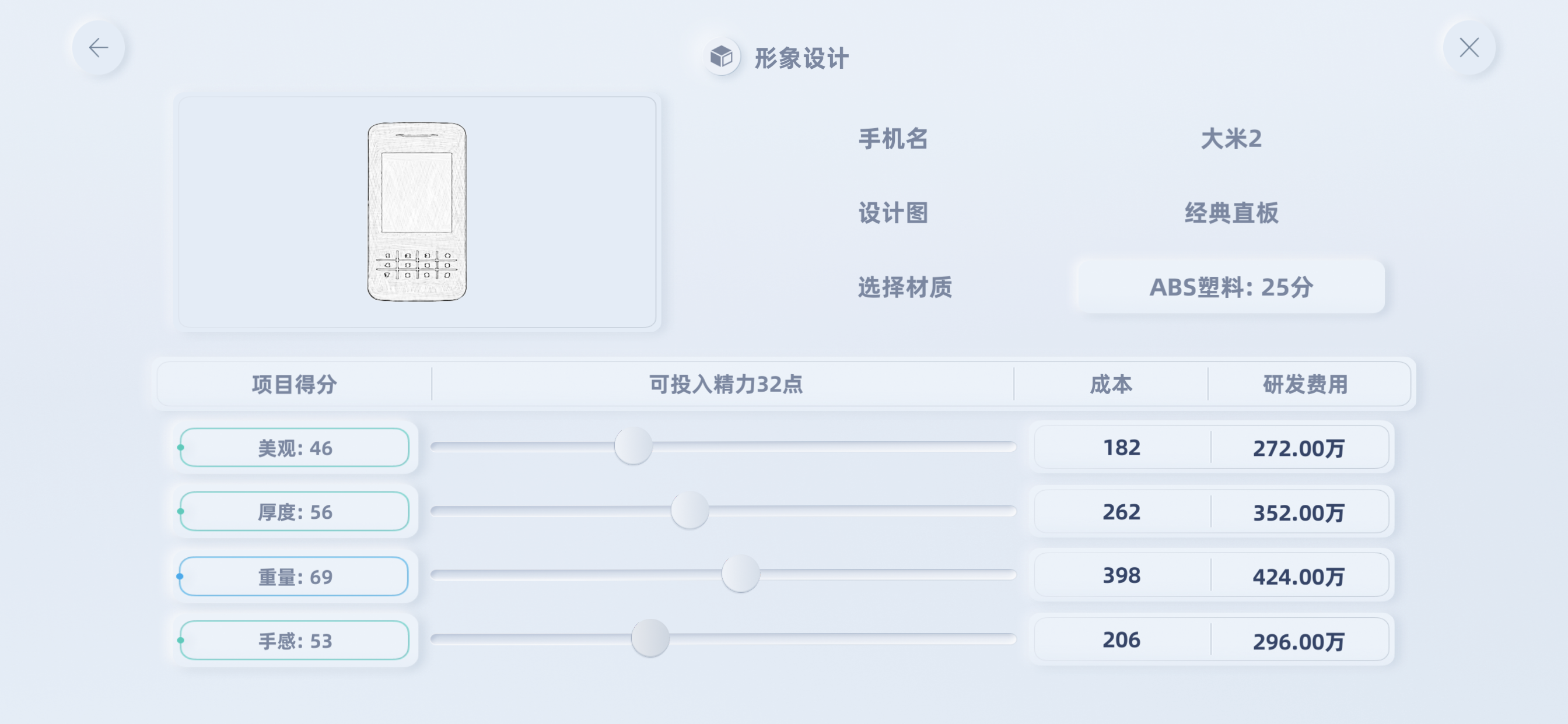Viewport: 1568px width, 724px height.
Task: Click the 厚度 slider knob
Action: 689,511
